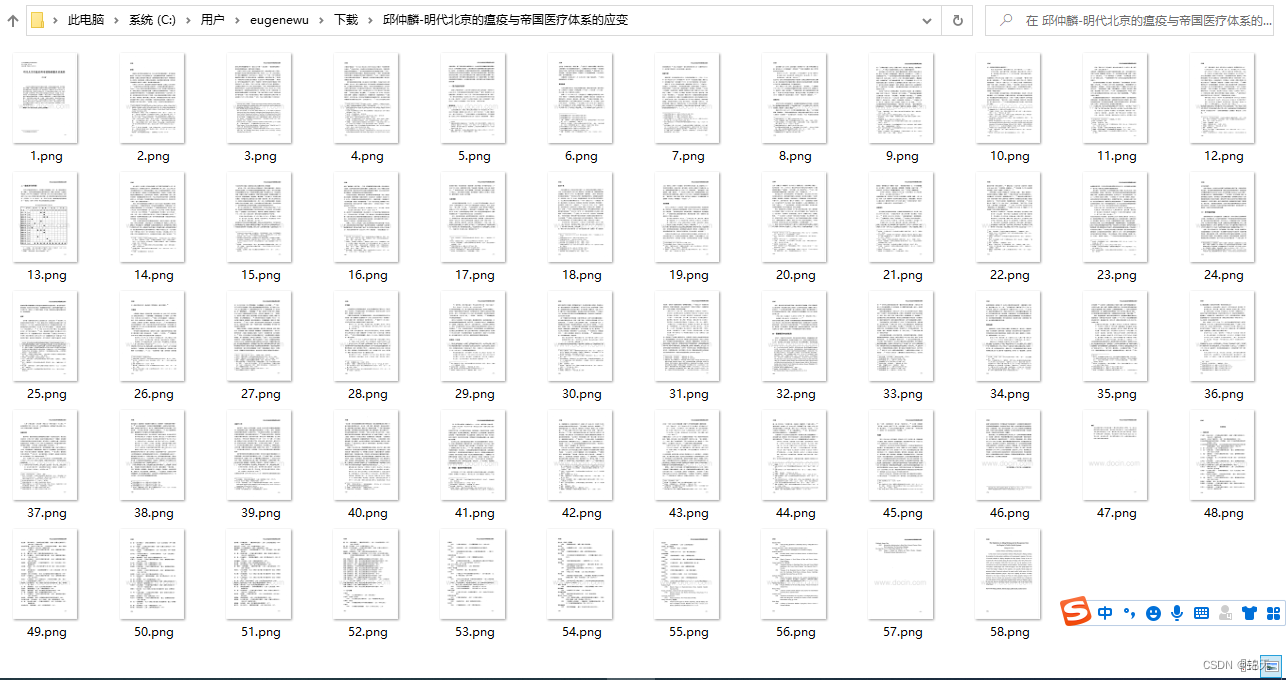Select thumbnail of 47.png
1286x680 pixels.
1116,455
